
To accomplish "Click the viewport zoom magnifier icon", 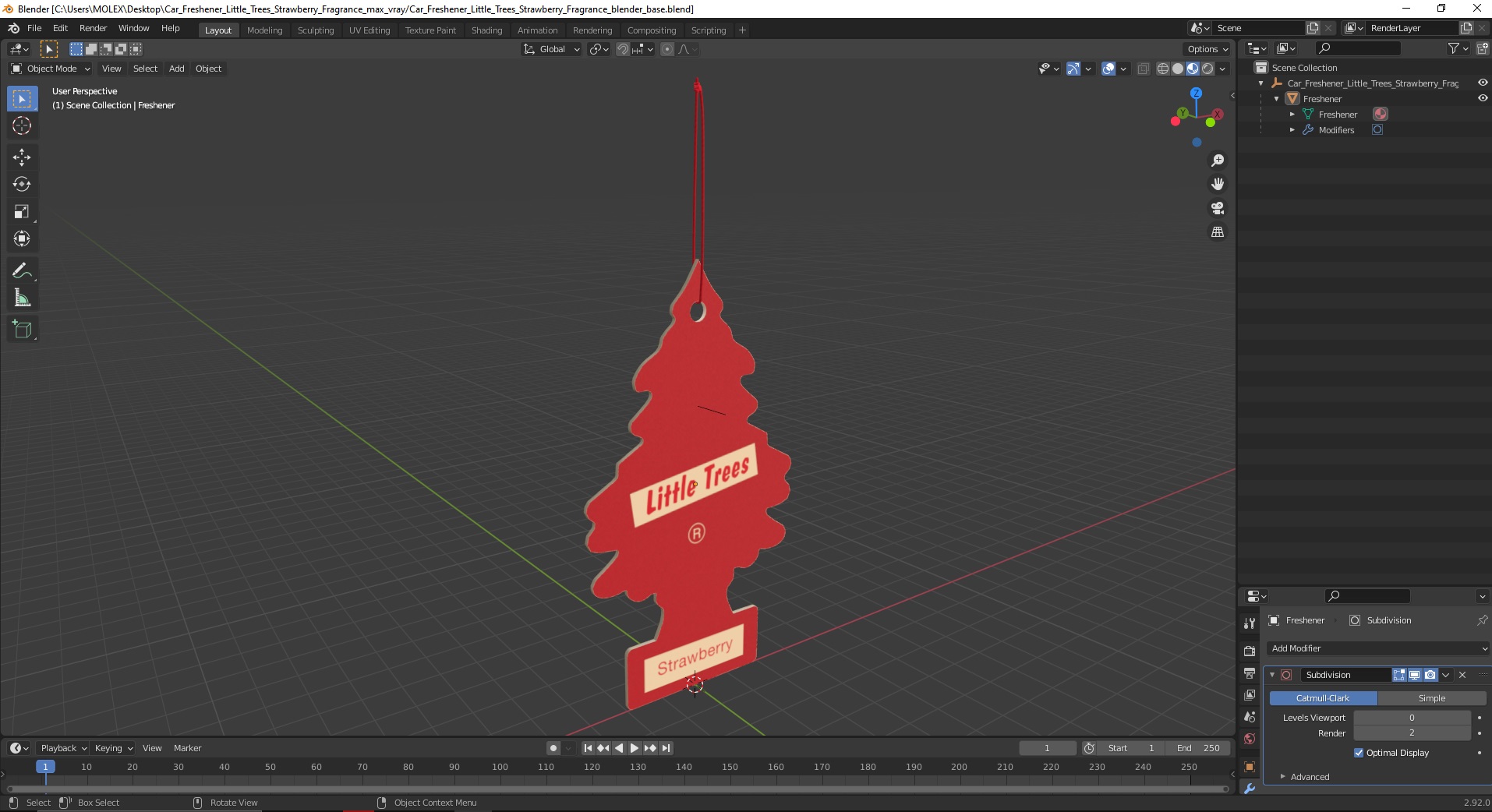I will point(1218,161).
